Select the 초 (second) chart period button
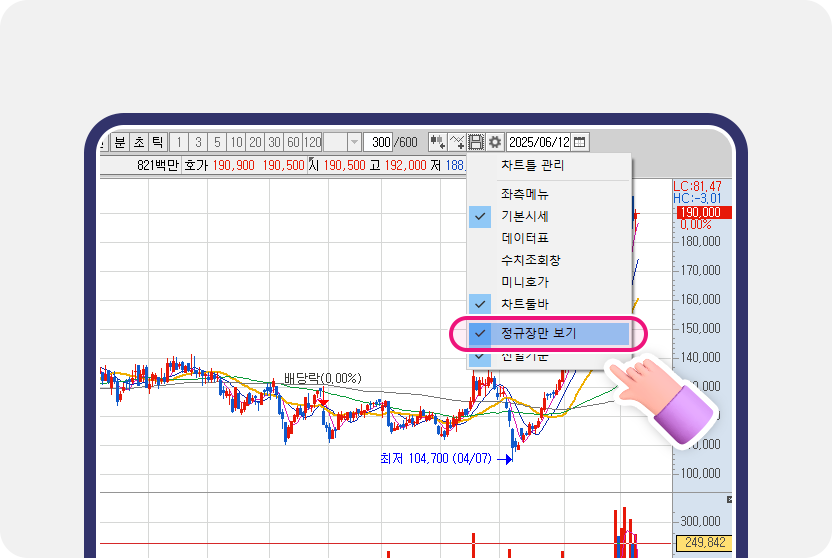Screen dimensions: 832x558 (x=139, y=142)
